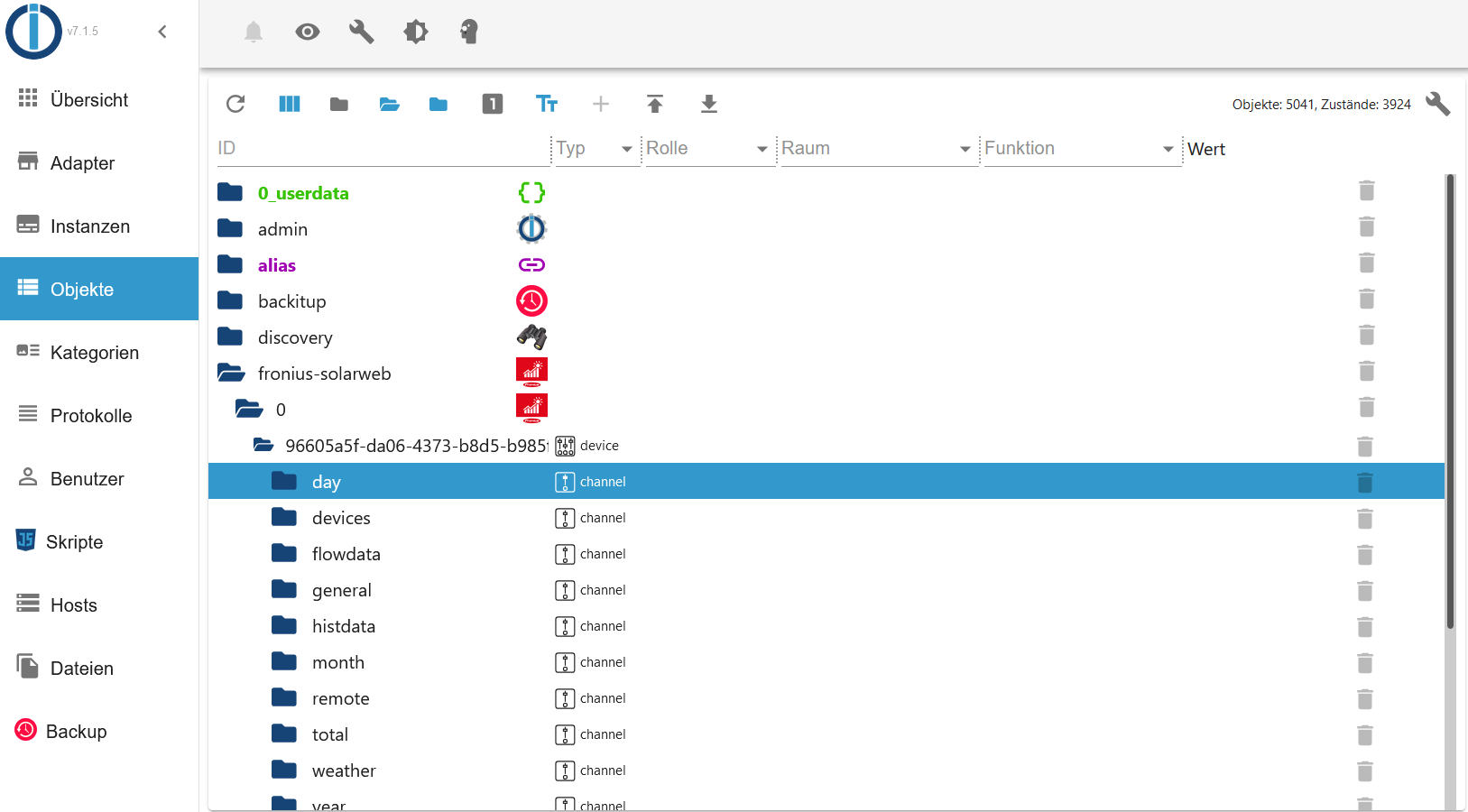
Task: Click the upload objects arrow icon
Action: (x=655, y=104)
